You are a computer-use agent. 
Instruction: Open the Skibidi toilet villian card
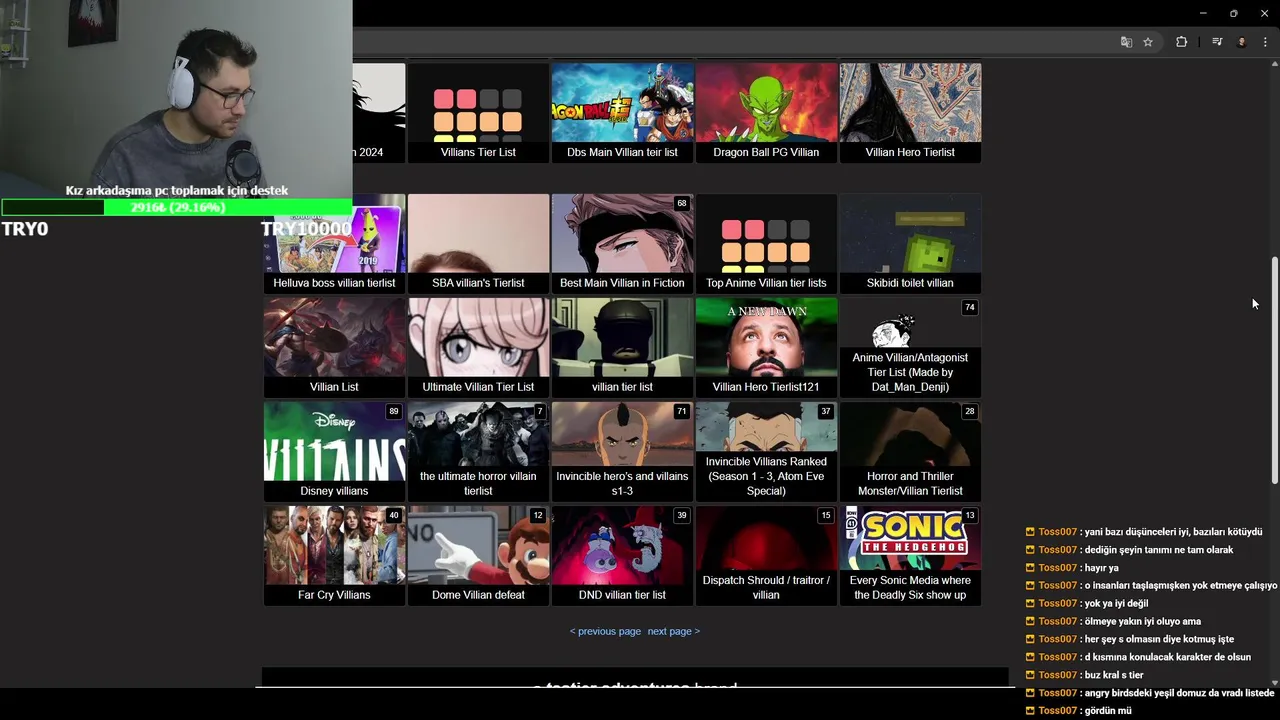tap(910, 244)
